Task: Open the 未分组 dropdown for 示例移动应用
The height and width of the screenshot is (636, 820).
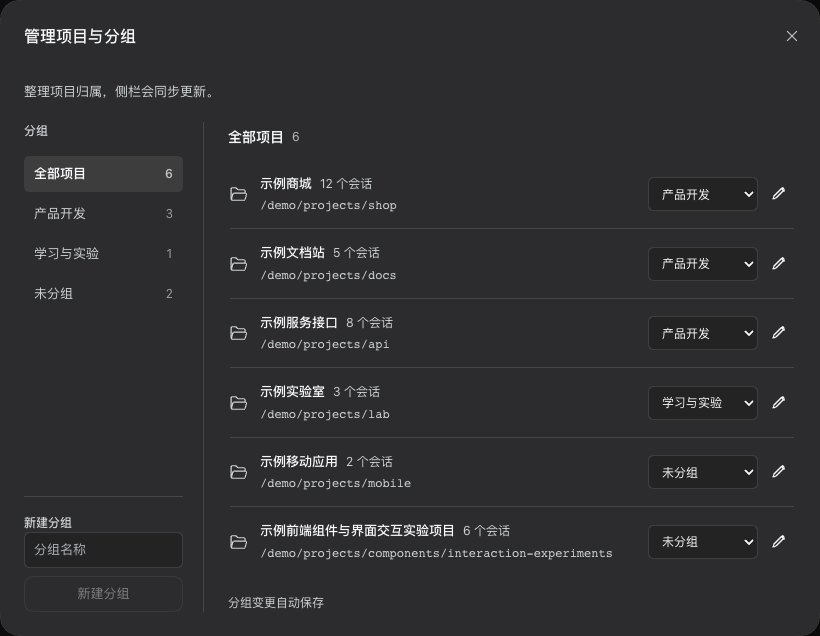Action: [703, 472]
